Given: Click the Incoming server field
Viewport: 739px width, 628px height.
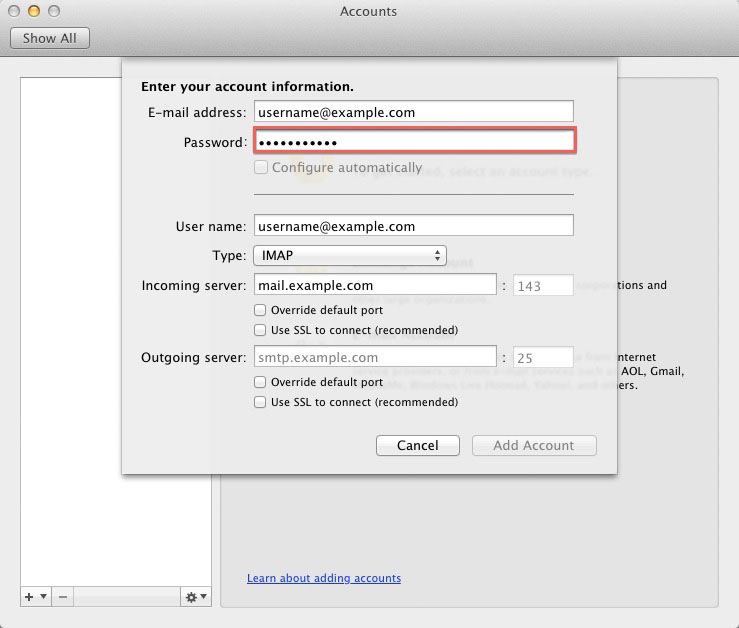Looking at the screenshot, I should click(375, 286).
